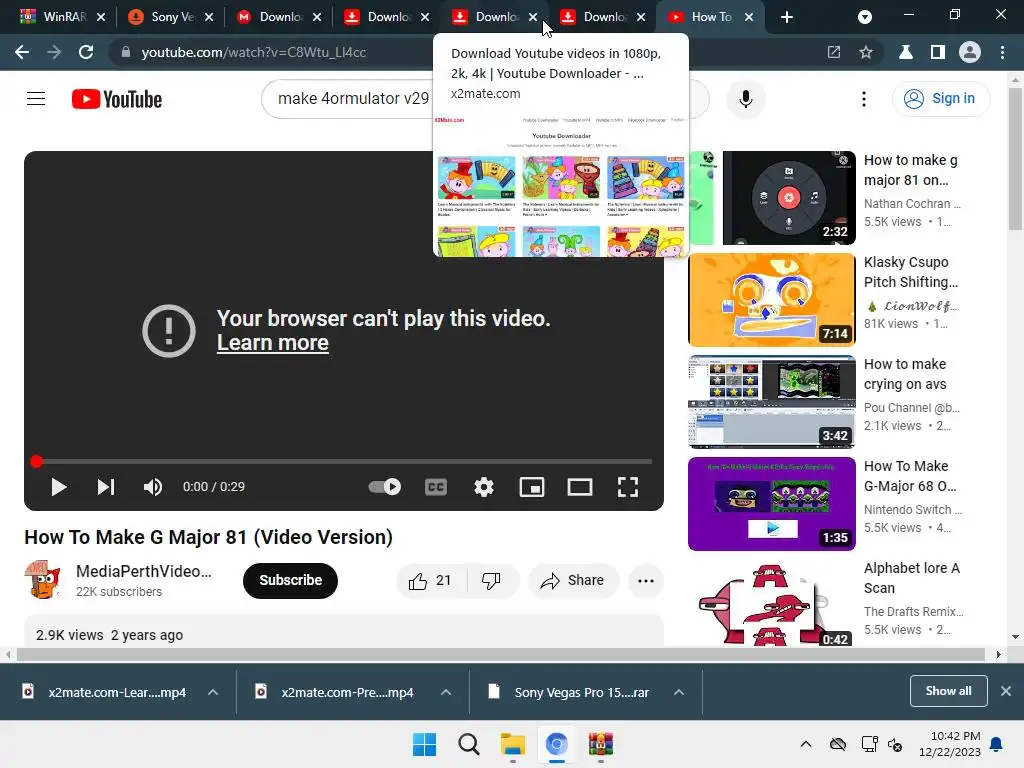Open File Explorer from the taskbar
The width and height of the screenshot is (1024, 768).
(513, 744)
